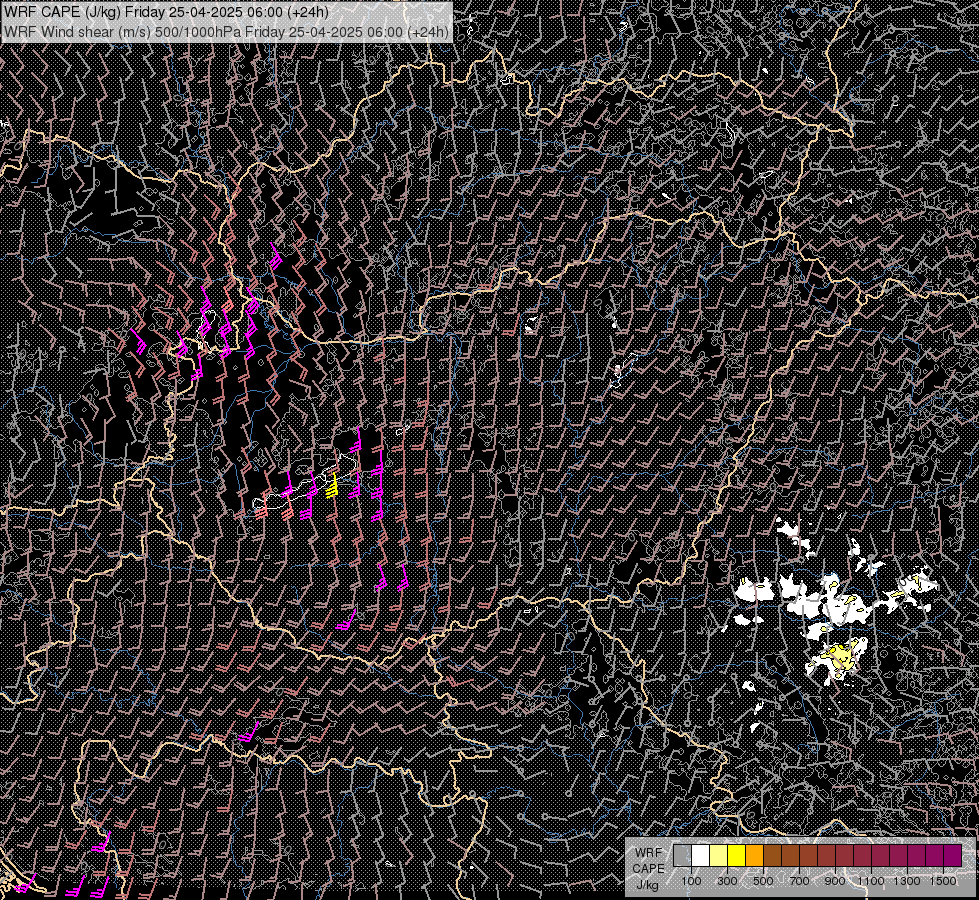Click the 900 legend value
This screenshot has width=979, height=900.
[x=835, y=881]
